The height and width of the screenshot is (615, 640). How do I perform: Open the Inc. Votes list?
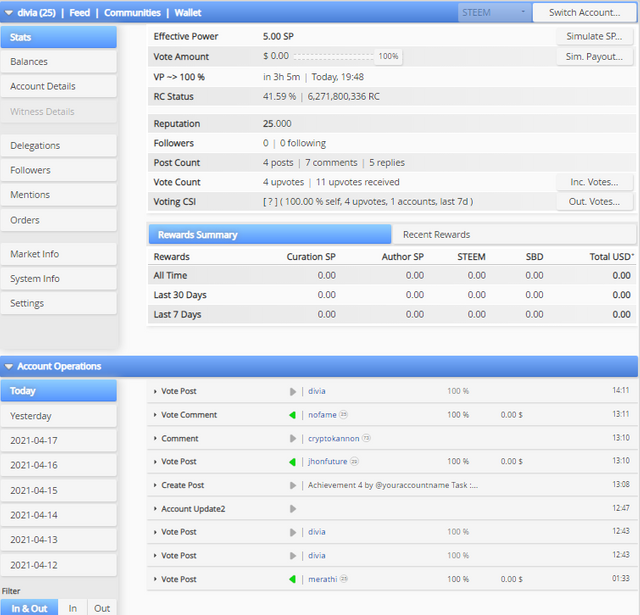(x=594, y=182)
